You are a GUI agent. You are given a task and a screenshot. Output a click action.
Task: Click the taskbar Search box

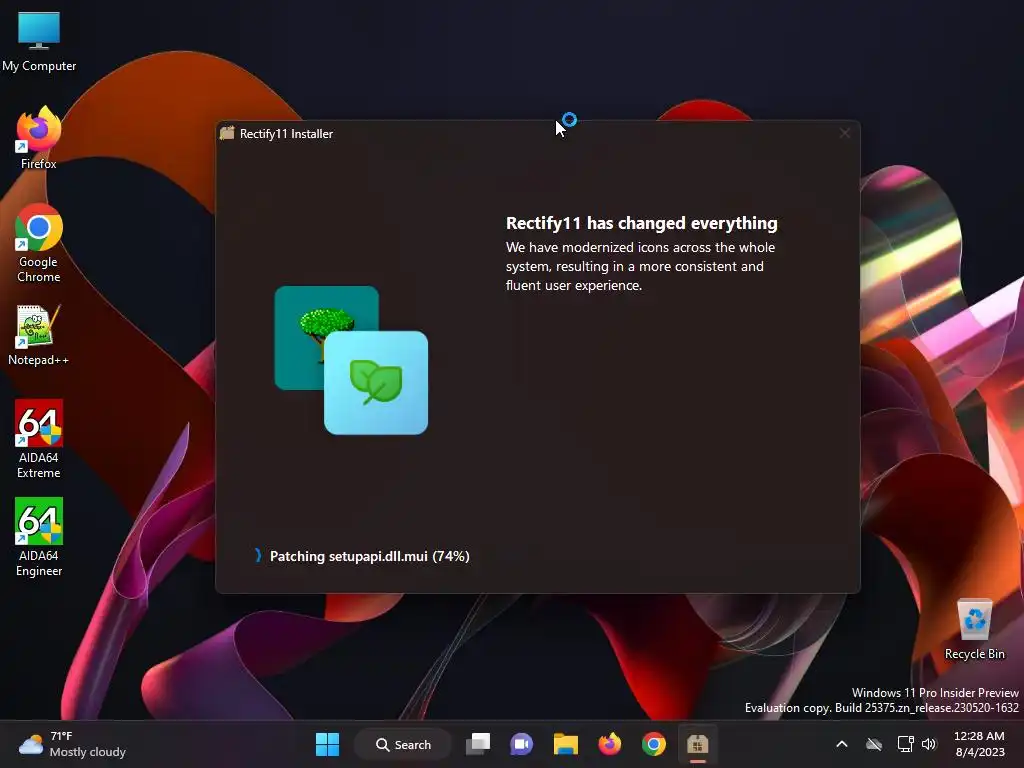pos(404,744)
